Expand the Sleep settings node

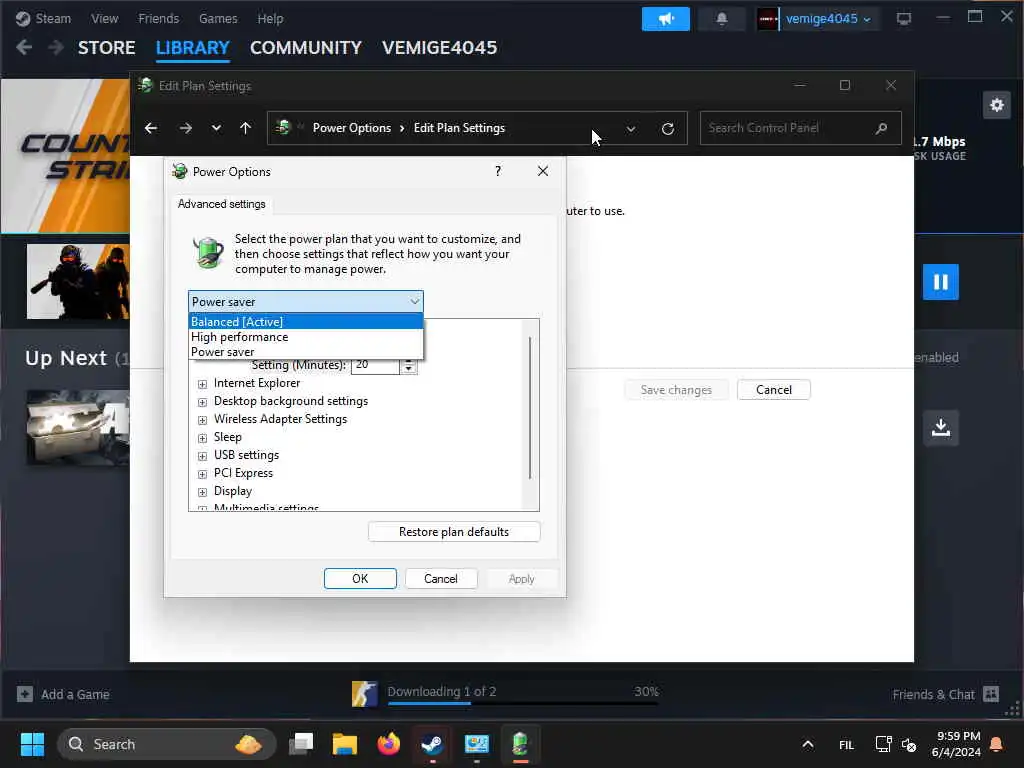pos(202,438)
